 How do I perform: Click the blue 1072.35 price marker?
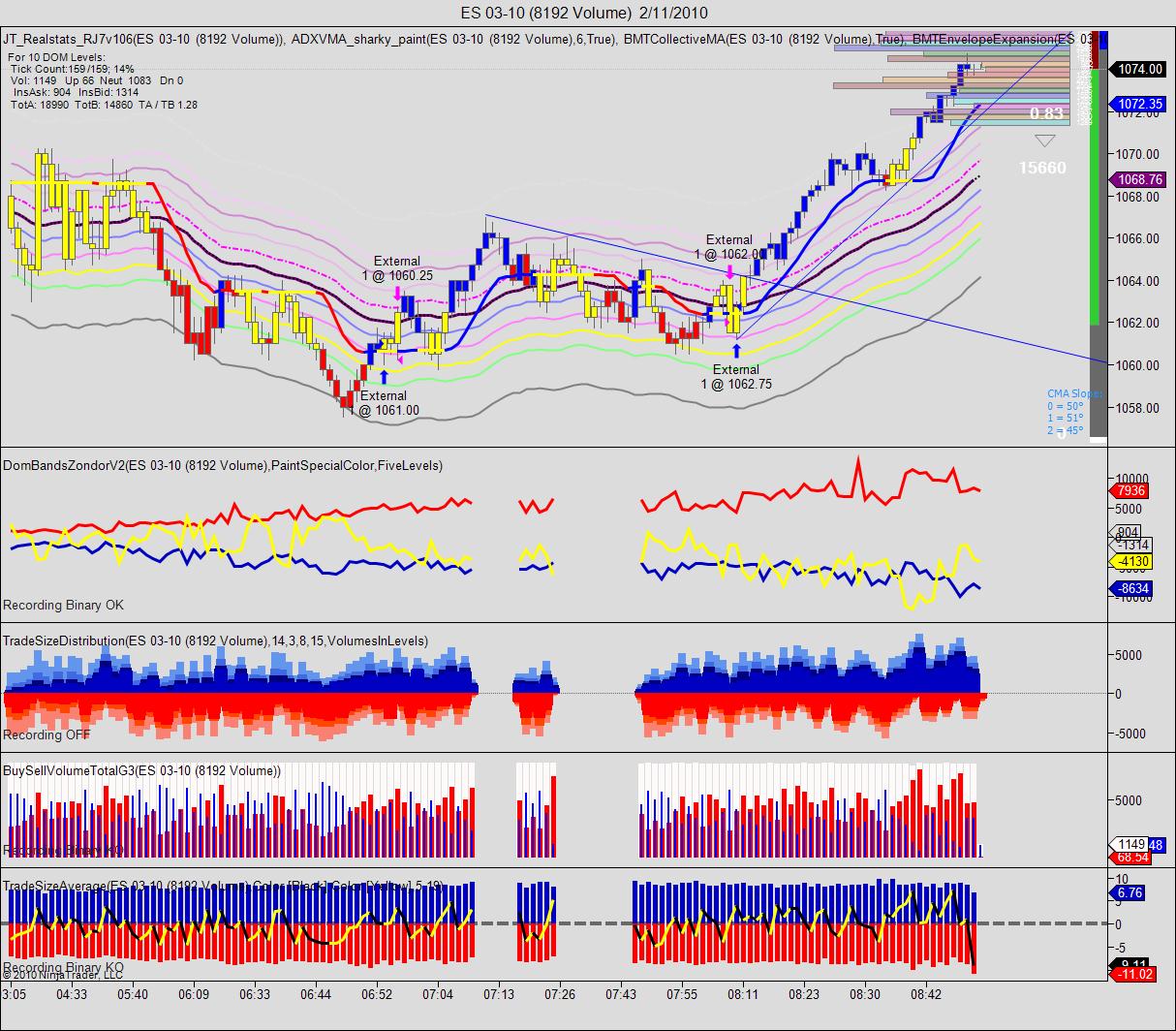pos(1138,104)
